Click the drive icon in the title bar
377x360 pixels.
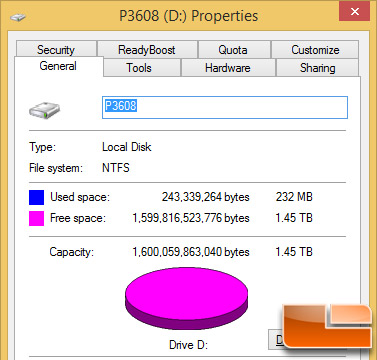tap(18, 17)
